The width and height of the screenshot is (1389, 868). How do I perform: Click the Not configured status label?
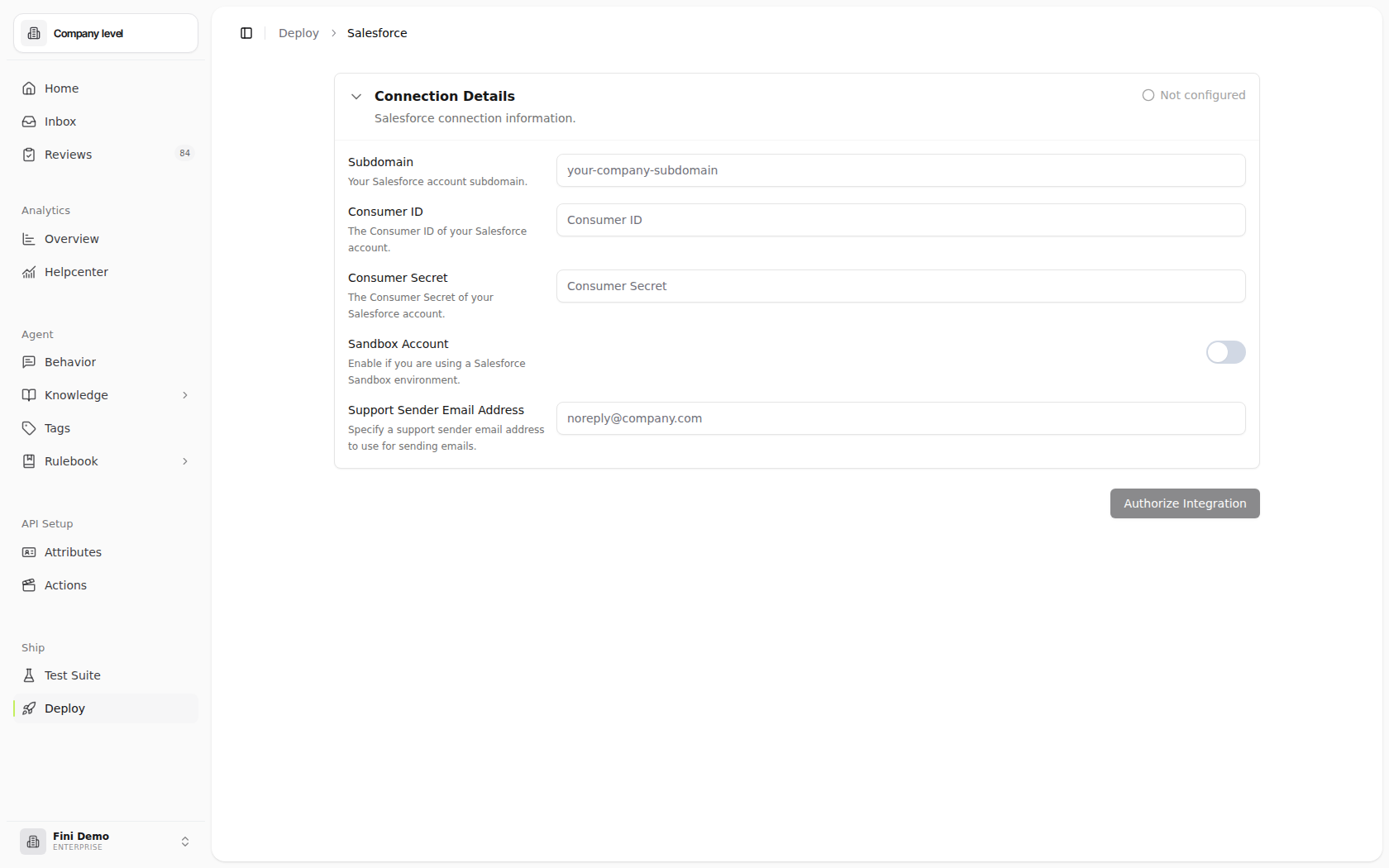pyautogui.click(x=1194, y=95)
